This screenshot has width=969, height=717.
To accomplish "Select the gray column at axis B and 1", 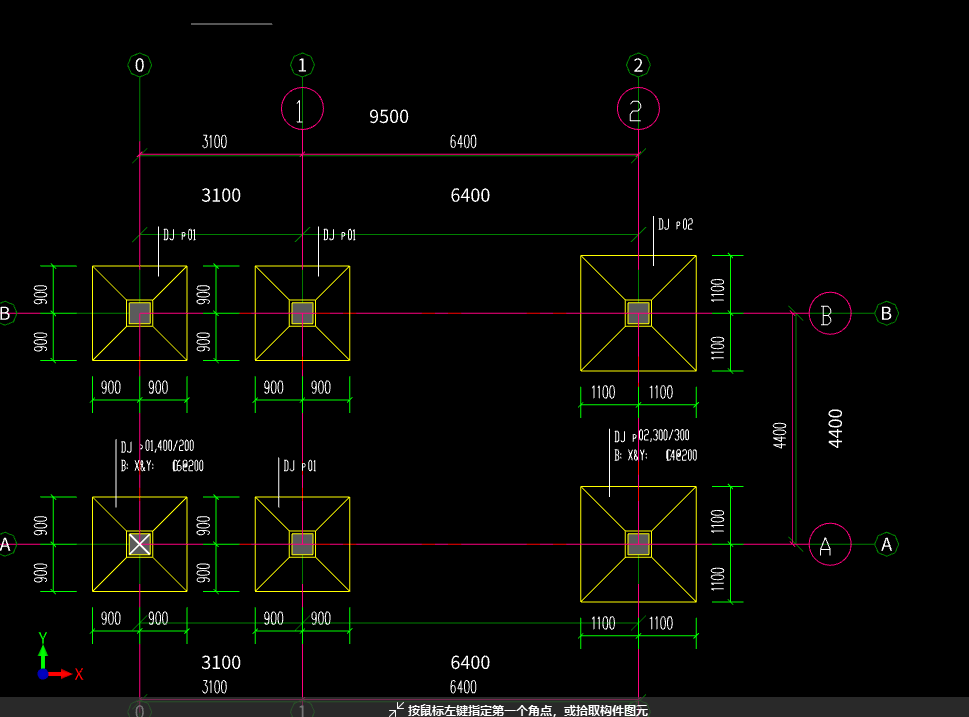I will pyautogui.click(x=302, y=313).
